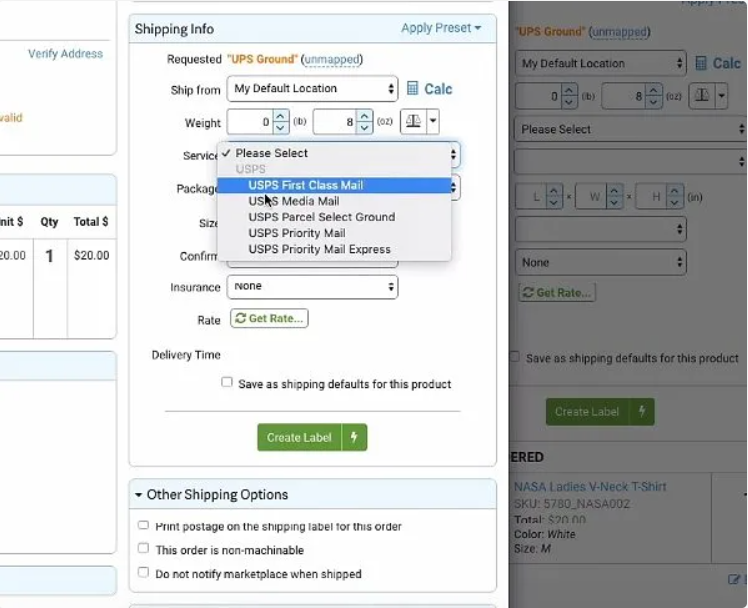Click the Calc calculator icon beside Ship from
The width and height of the screenshot is (748, 608).
coord(413,89)
